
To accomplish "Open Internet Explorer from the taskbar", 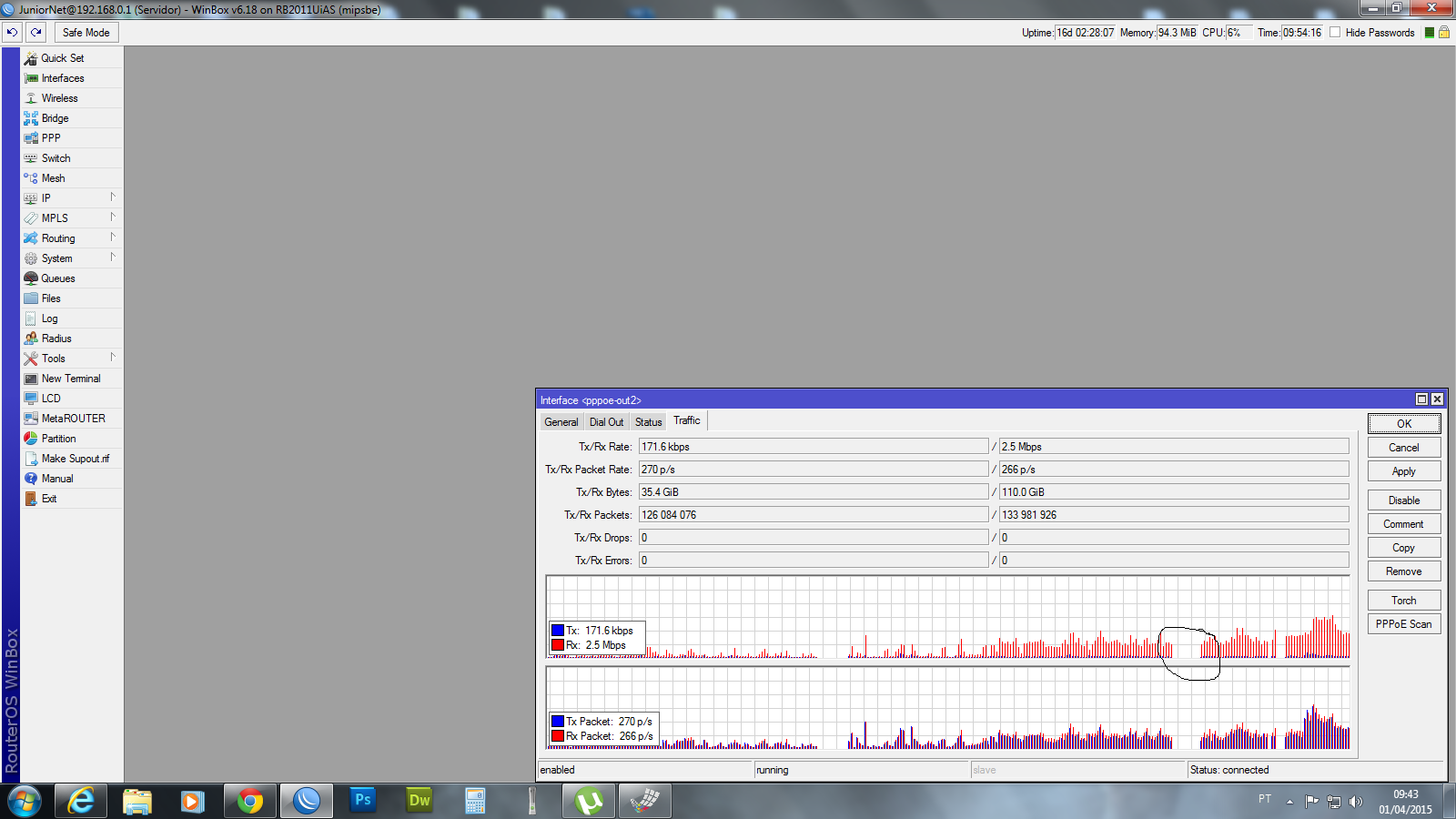I will 81,801.
